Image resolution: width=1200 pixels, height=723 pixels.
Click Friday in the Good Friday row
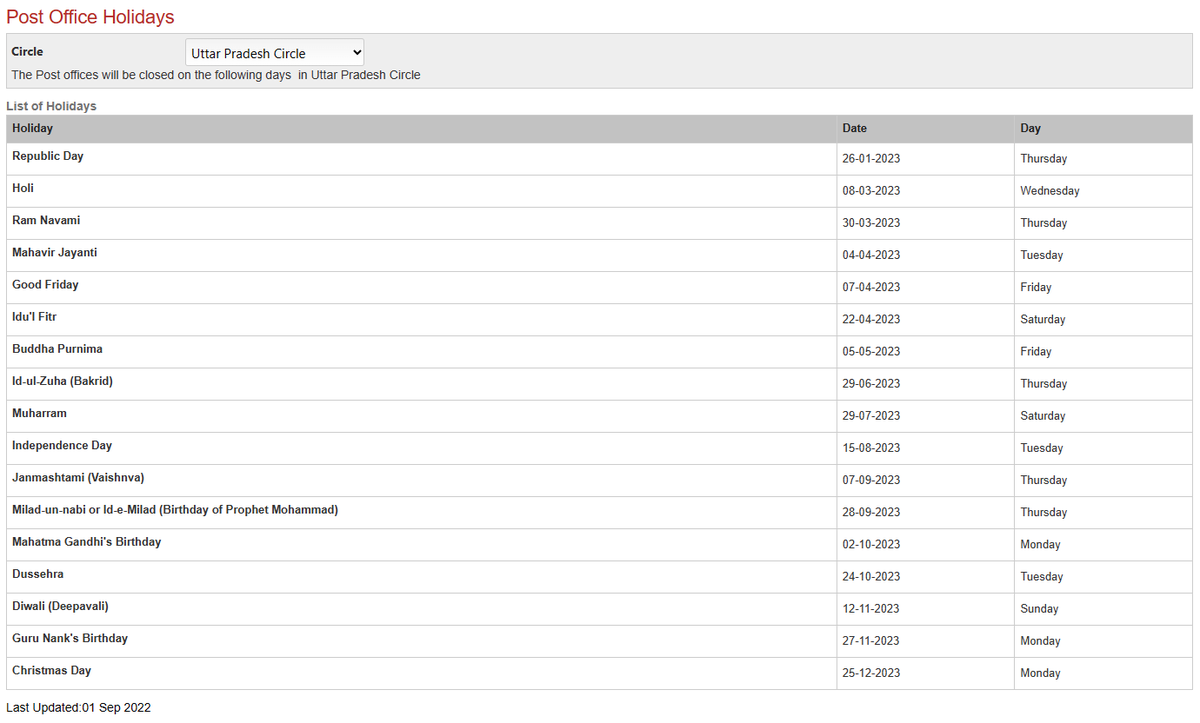pos(1036,287)
